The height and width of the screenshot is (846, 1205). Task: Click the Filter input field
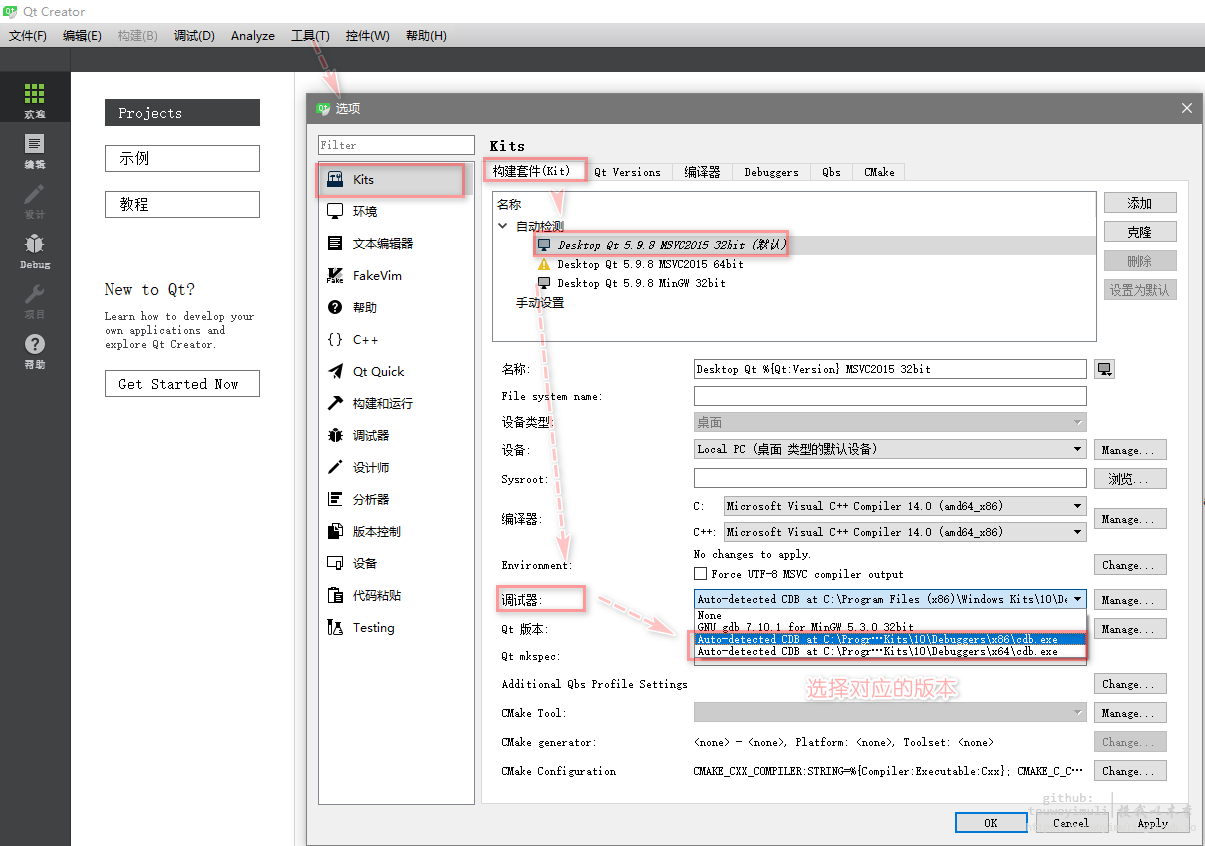396,144
